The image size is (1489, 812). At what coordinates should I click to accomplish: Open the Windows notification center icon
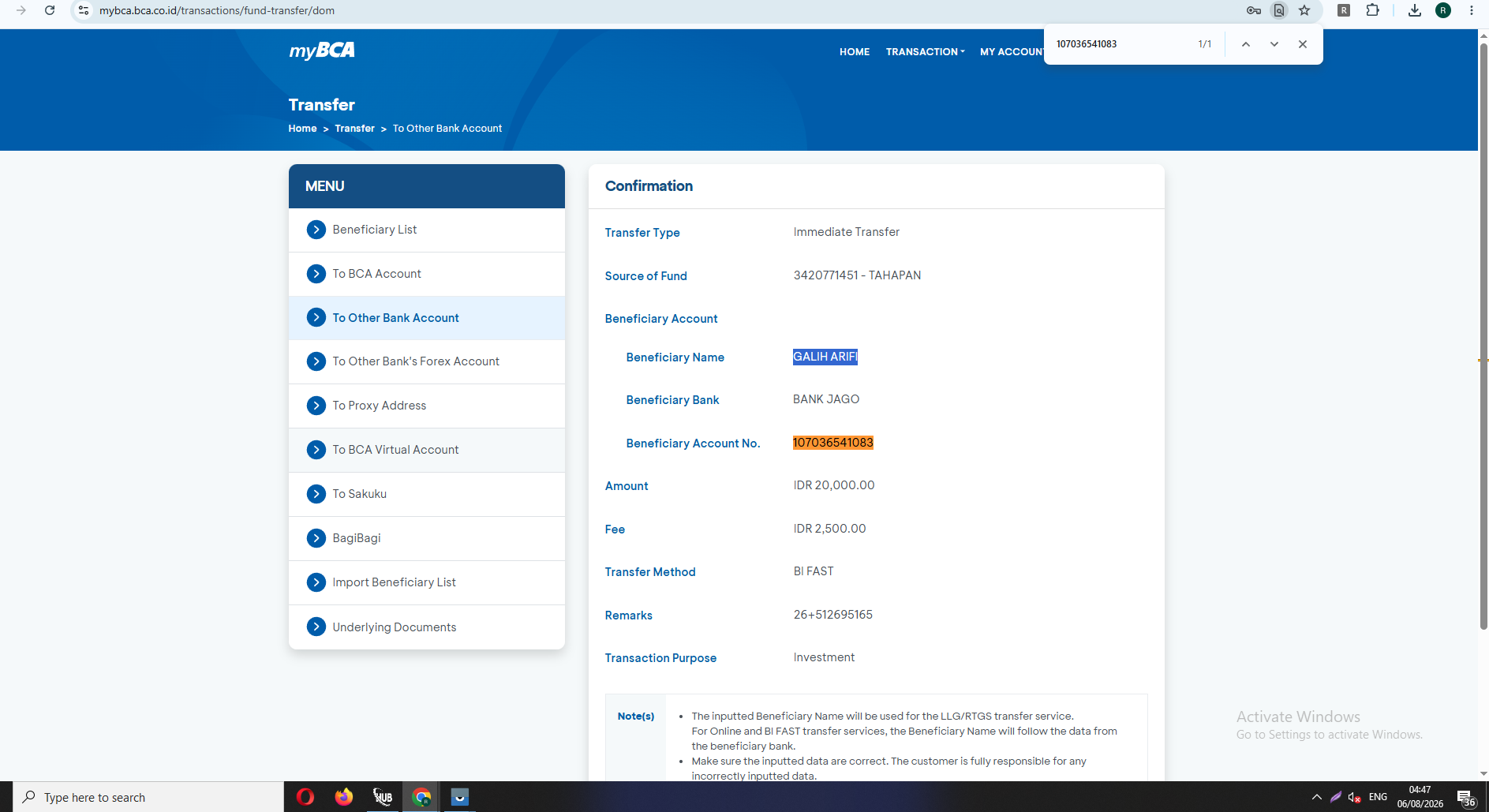(1466, 798)
